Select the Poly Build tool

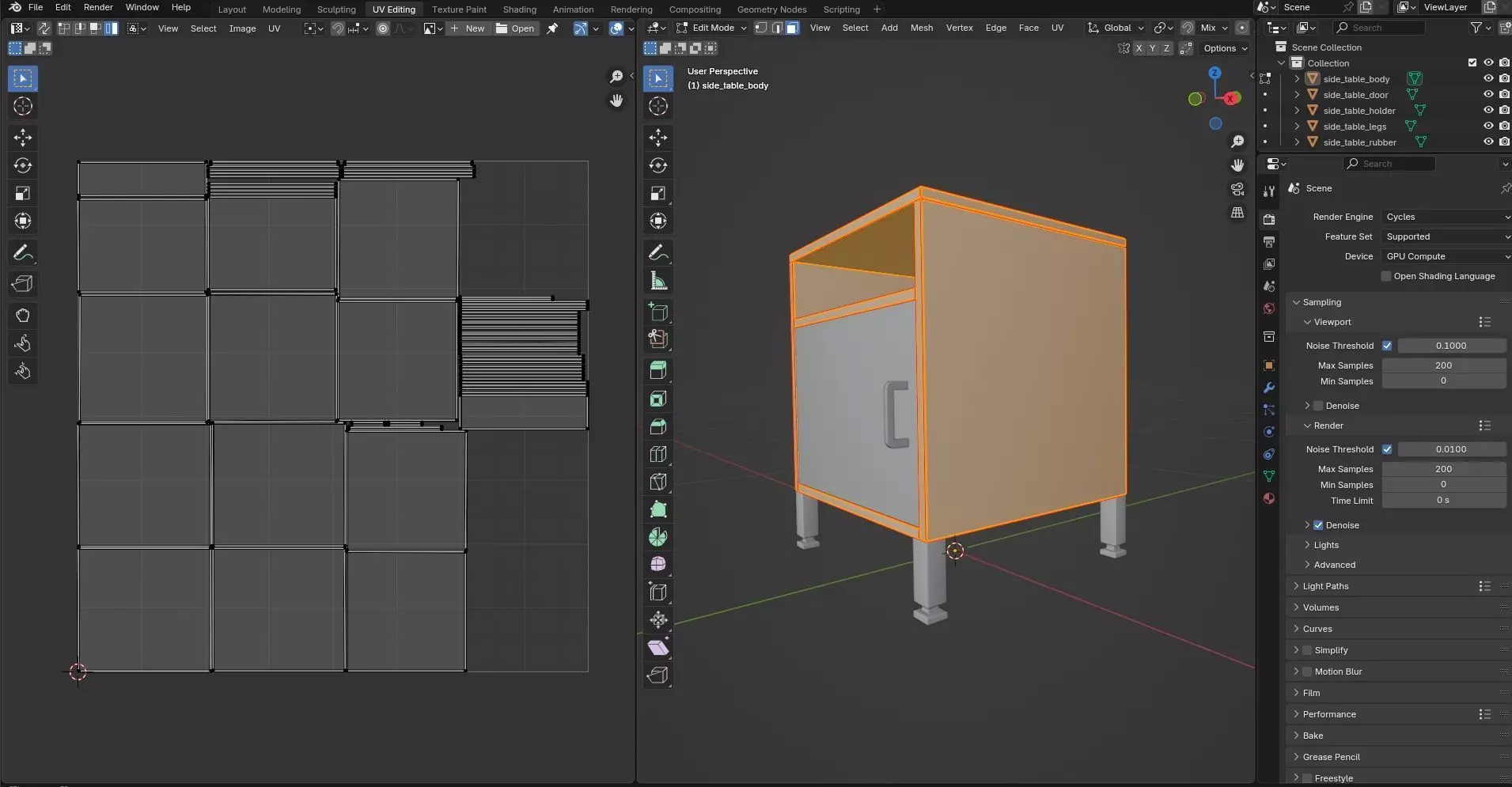(x=658, y=509)
